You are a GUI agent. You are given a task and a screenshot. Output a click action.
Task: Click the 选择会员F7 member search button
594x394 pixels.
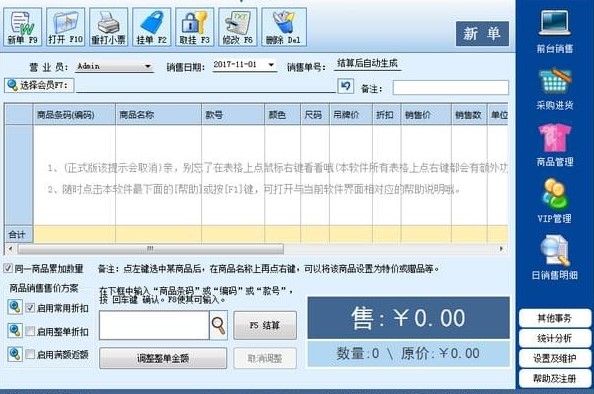(x=39, y=85)
